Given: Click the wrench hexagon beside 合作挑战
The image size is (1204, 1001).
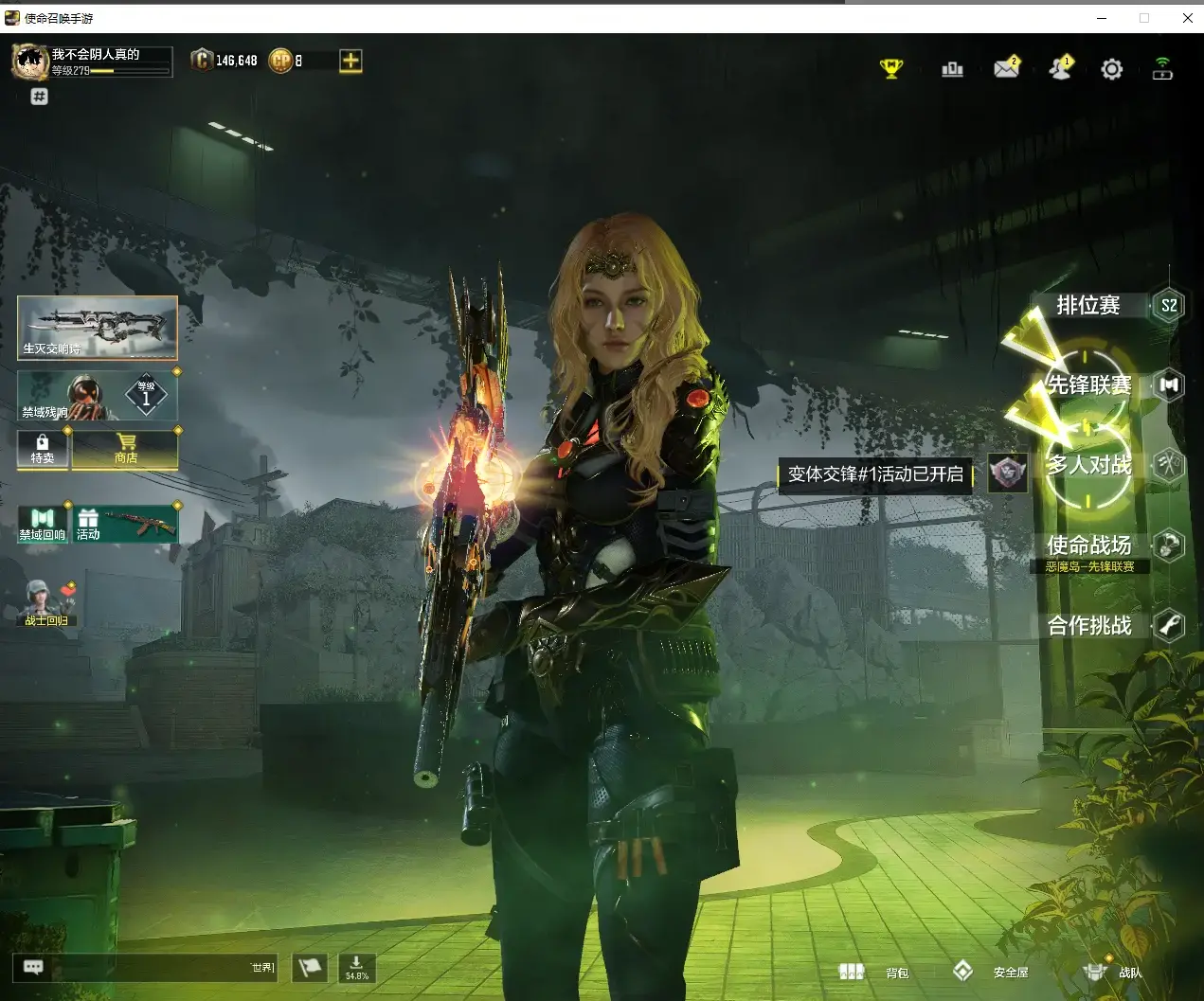Looking at the screenshot, I should pyautogui.click(x=1169, y=625).
